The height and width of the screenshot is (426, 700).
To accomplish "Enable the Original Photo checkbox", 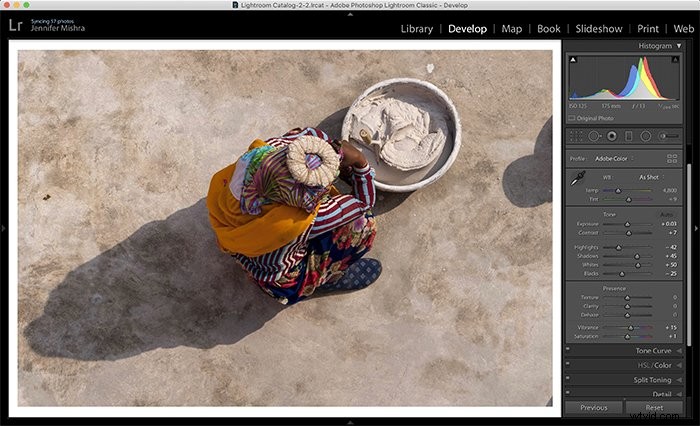I will 572,118.
